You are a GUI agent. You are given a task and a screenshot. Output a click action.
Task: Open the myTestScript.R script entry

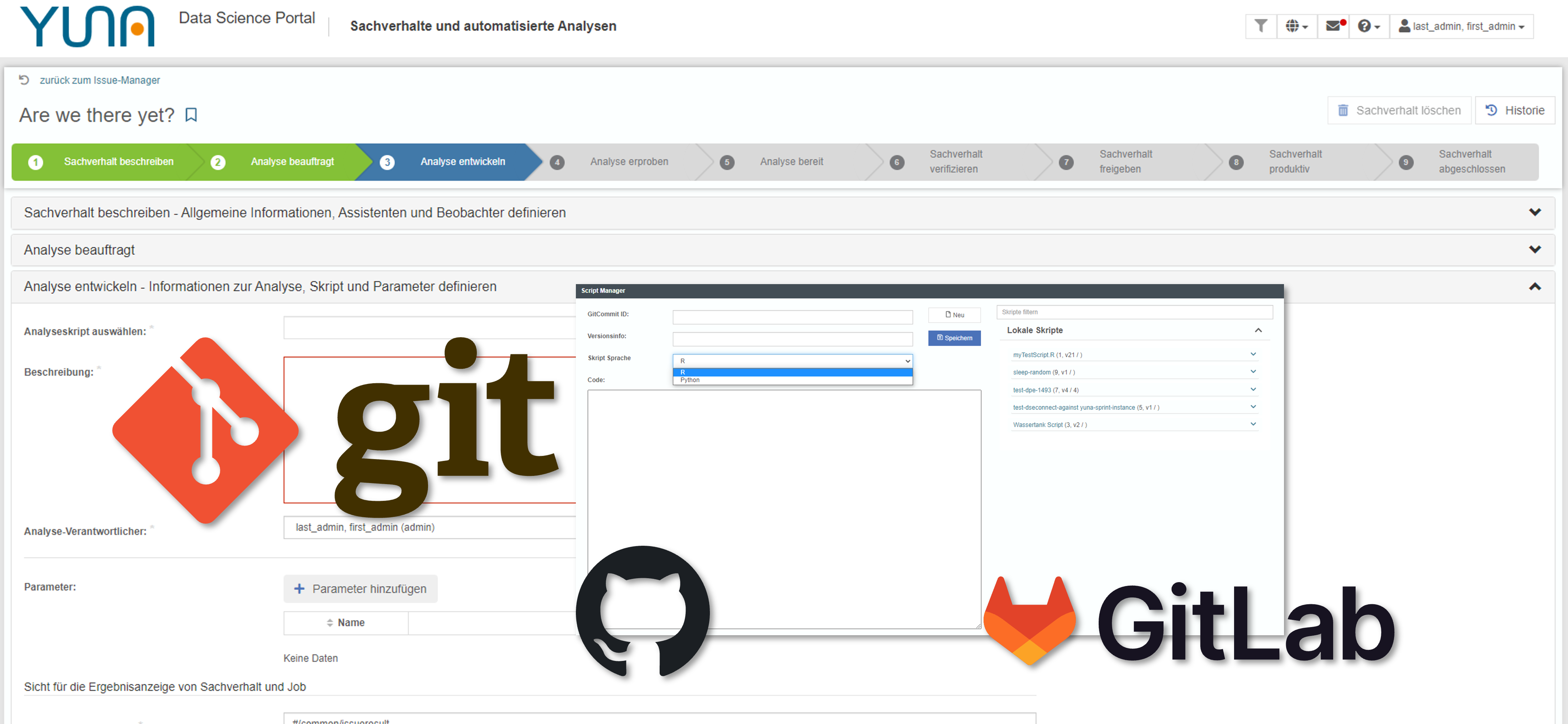(1047, 355)
